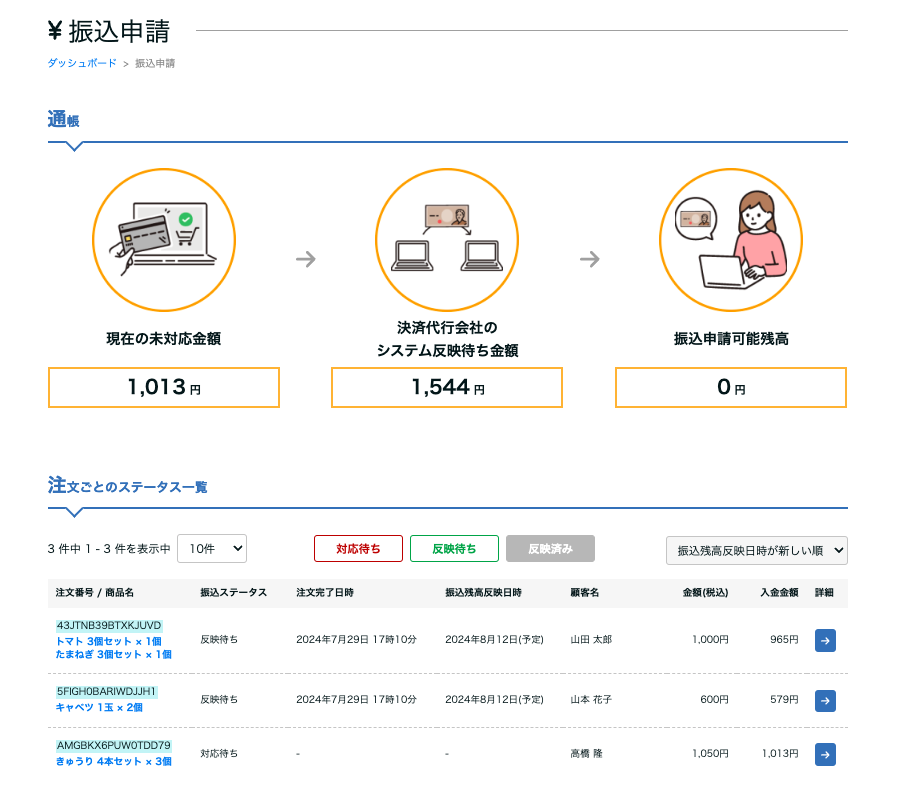905x807 pixels.
Task: Click the second gray arrow between illustrations
Action: (590, 259)
